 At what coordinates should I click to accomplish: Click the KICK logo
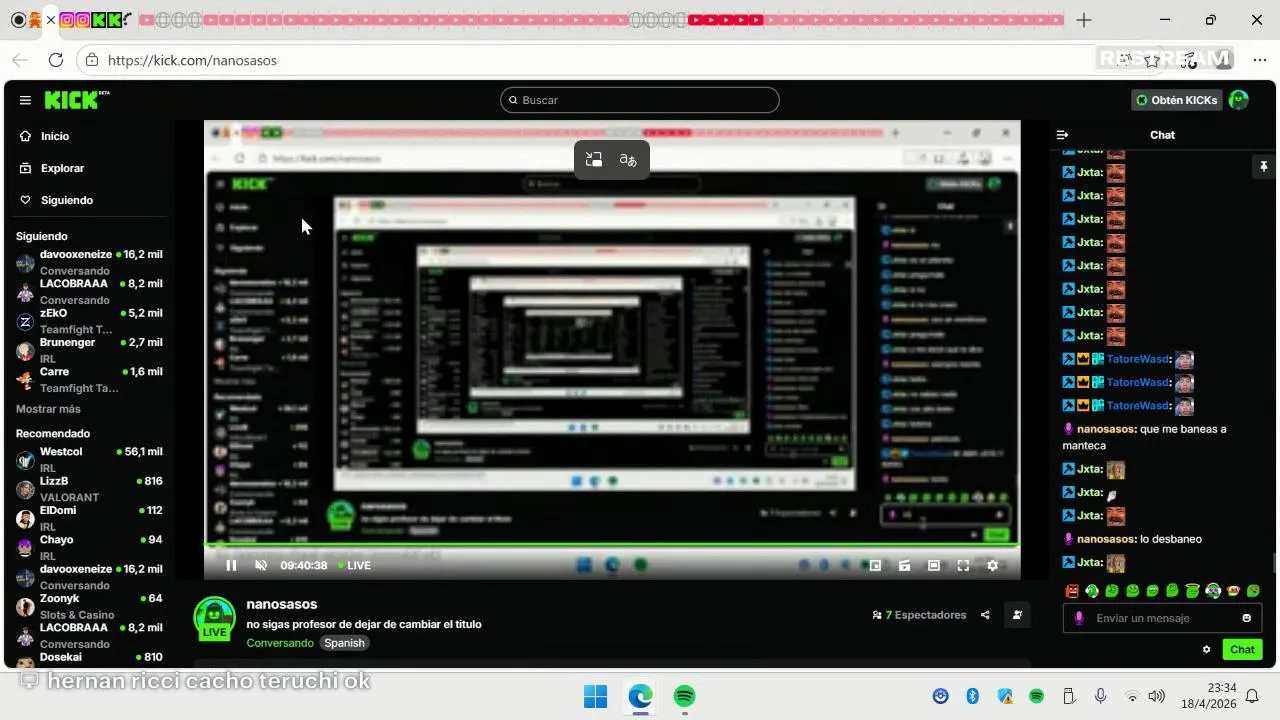click(76, 100)
